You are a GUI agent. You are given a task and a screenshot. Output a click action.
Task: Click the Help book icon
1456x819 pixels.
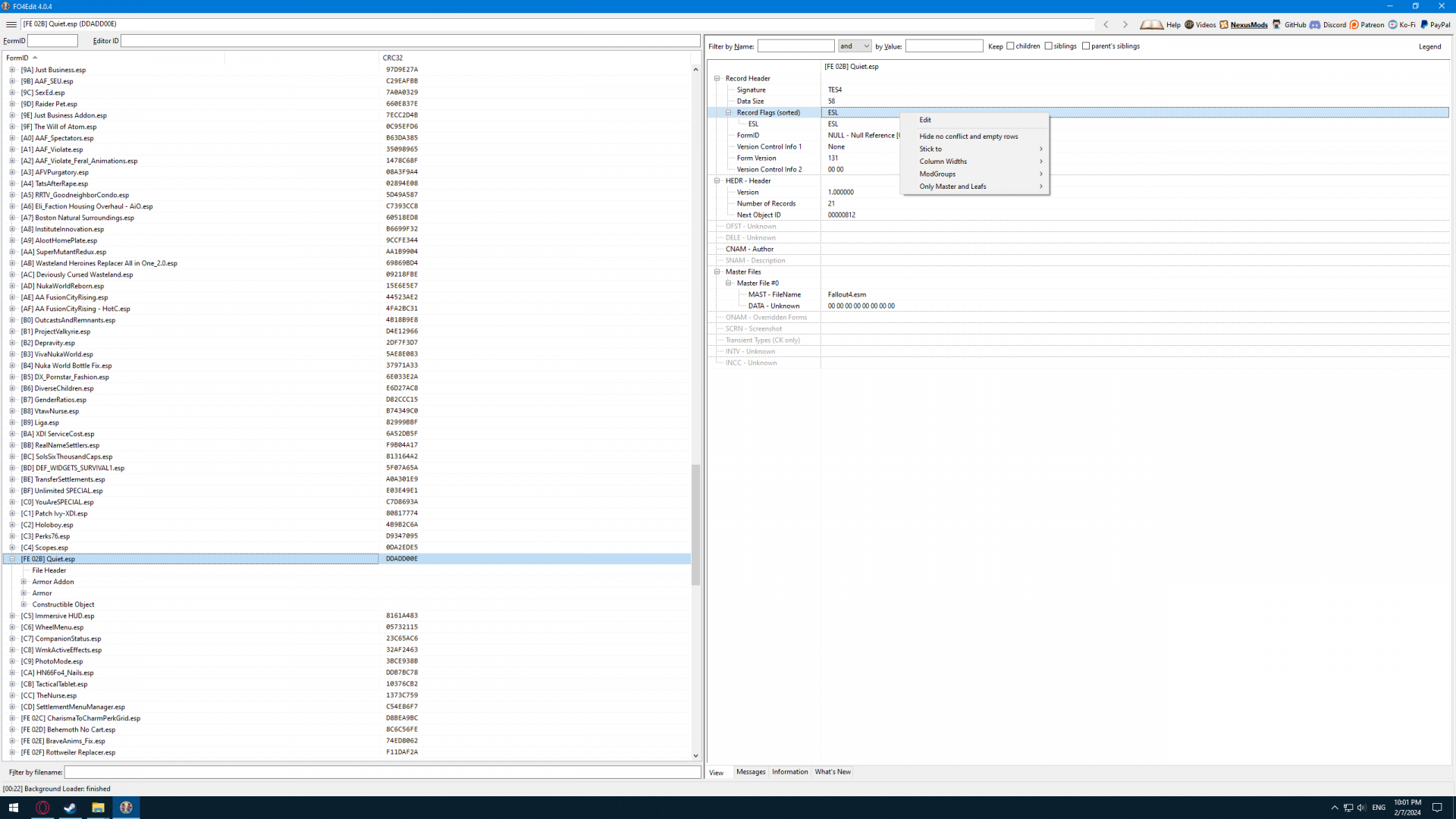click(1152, 24)
